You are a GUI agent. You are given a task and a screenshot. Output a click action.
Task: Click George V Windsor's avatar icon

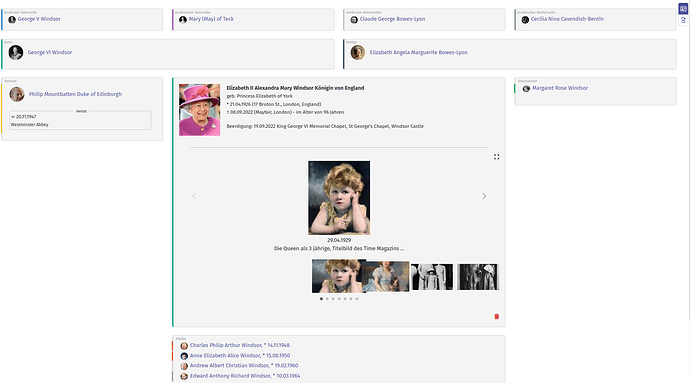pyautogui.click(x=12, y=19)
